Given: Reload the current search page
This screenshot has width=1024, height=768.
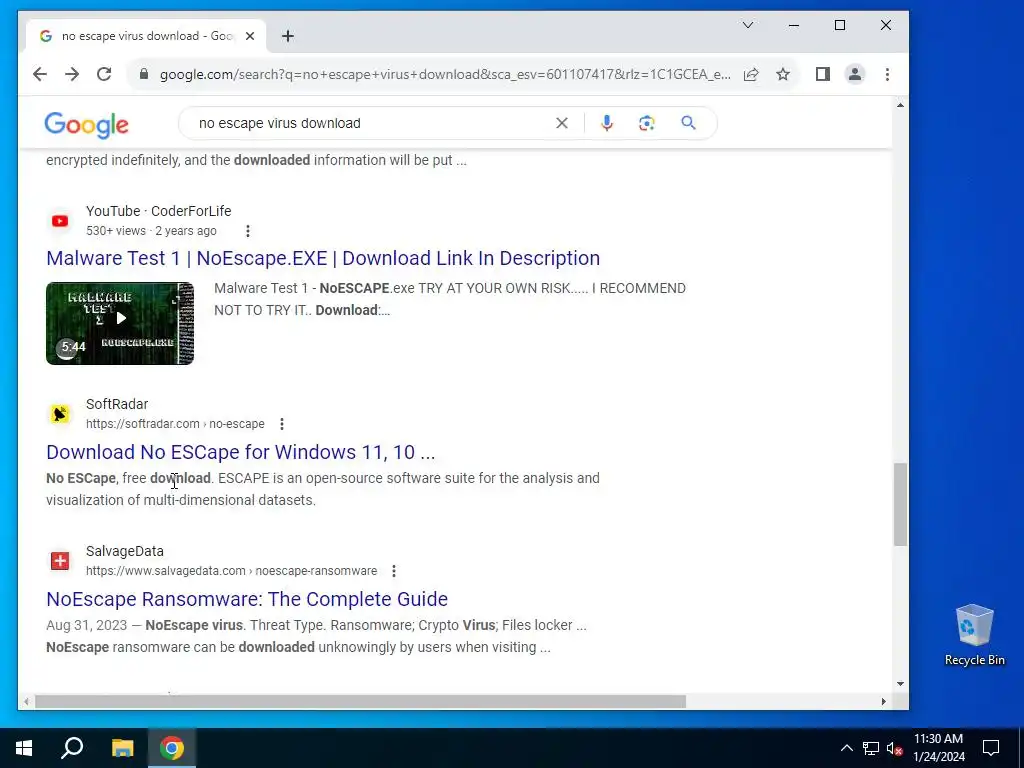Looking at the screenshot, I should [x=104, y=74].
